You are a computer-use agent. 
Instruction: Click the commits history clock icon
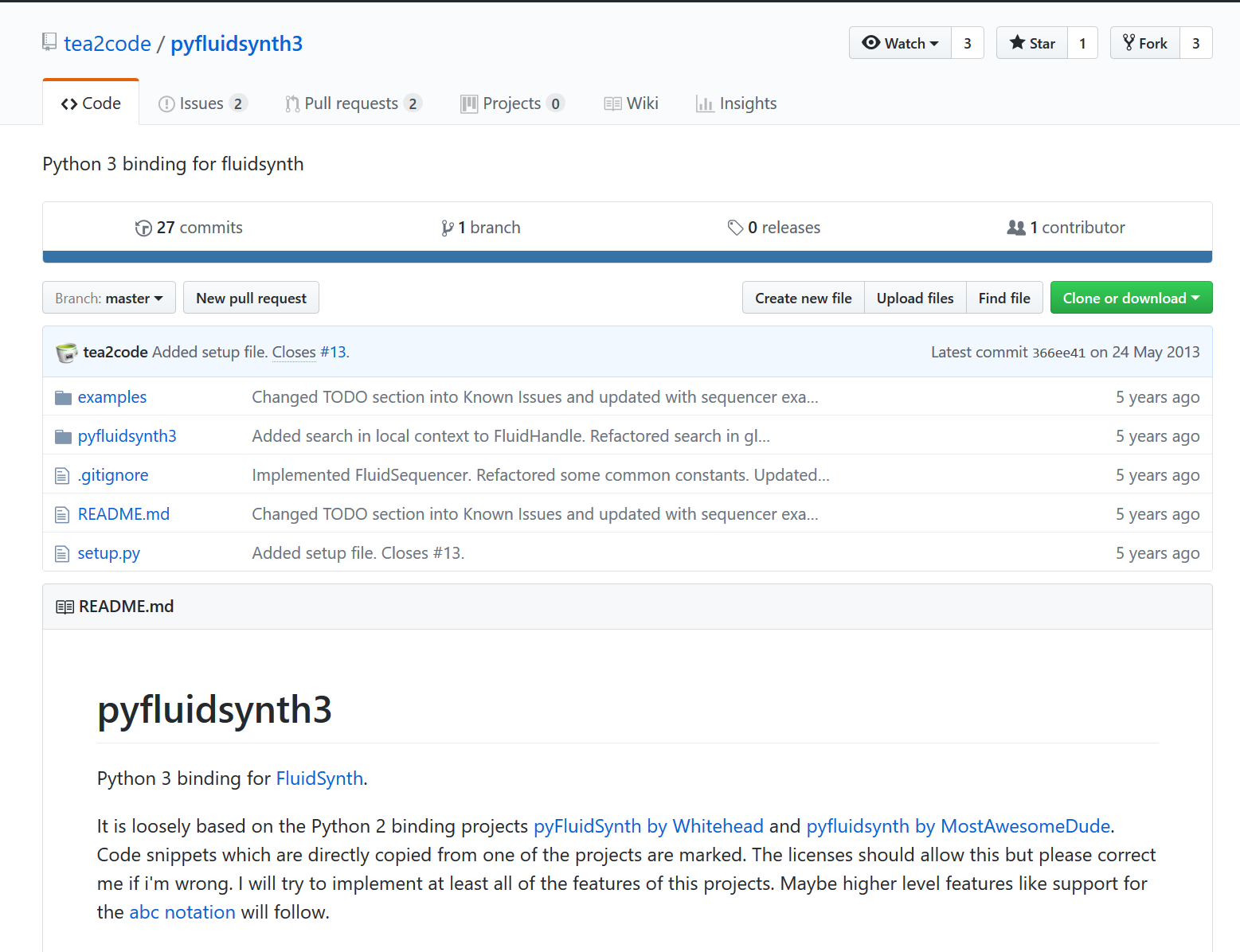pyautogui.click(x=143, y=228)
